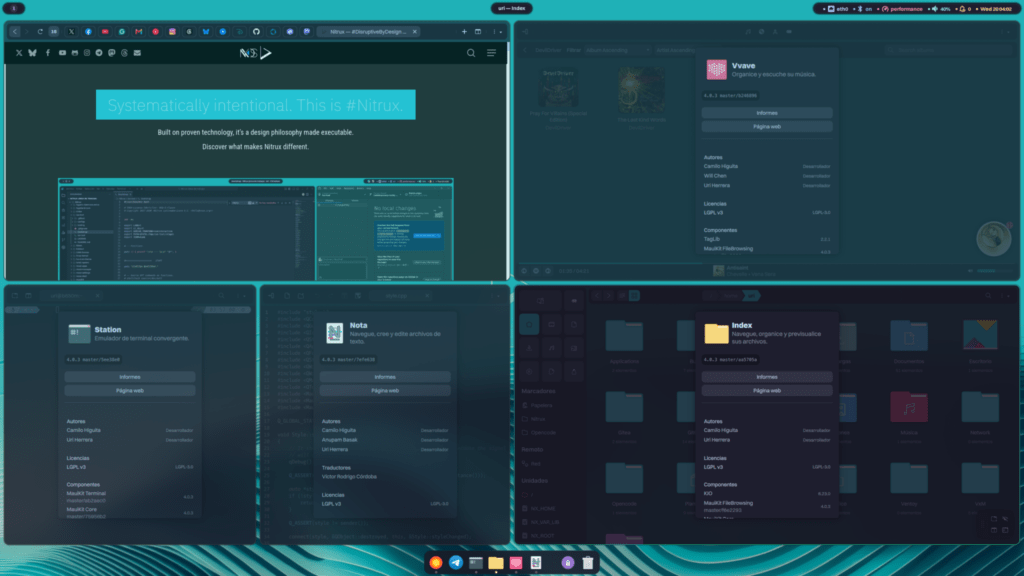
Task: Open Nitrux X social link on page
Action: pos(19,53)
